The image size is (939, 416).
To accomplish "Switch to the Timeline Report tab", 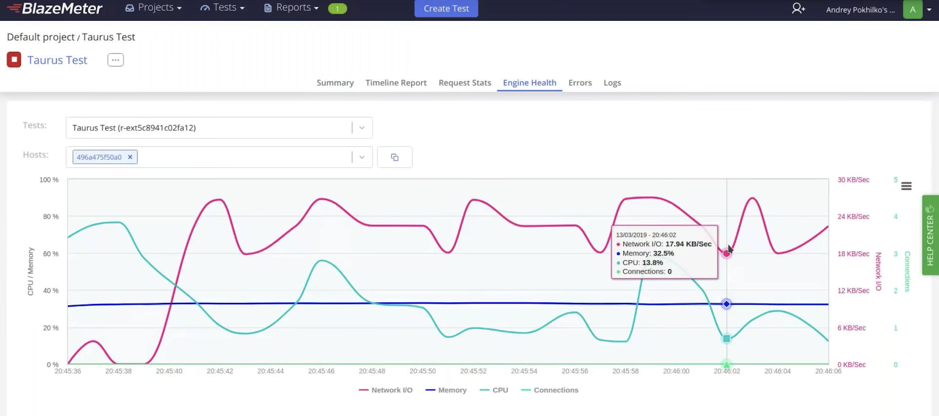I will pos(396,83).
